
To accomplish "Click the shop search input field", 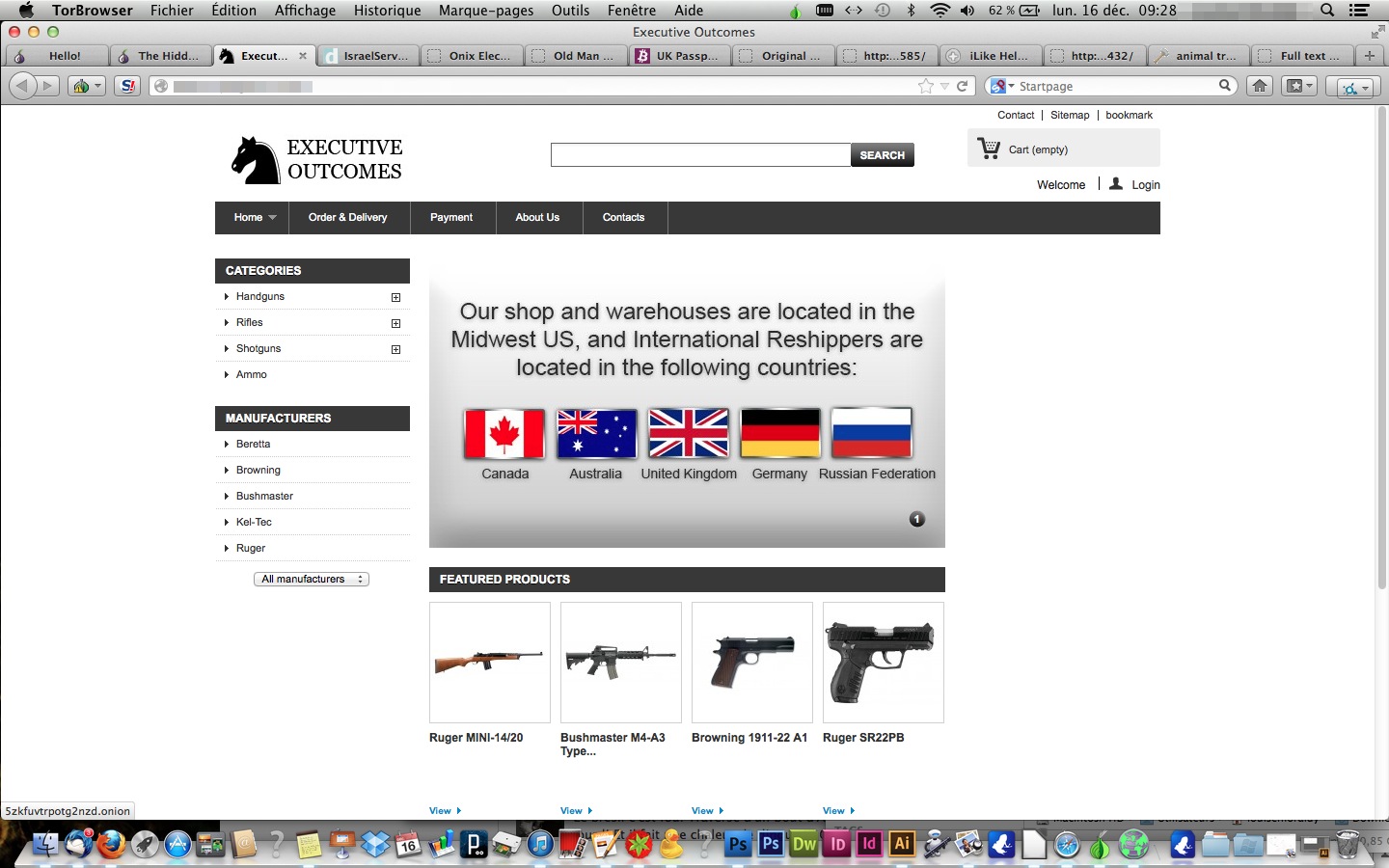I will point(700,154).
